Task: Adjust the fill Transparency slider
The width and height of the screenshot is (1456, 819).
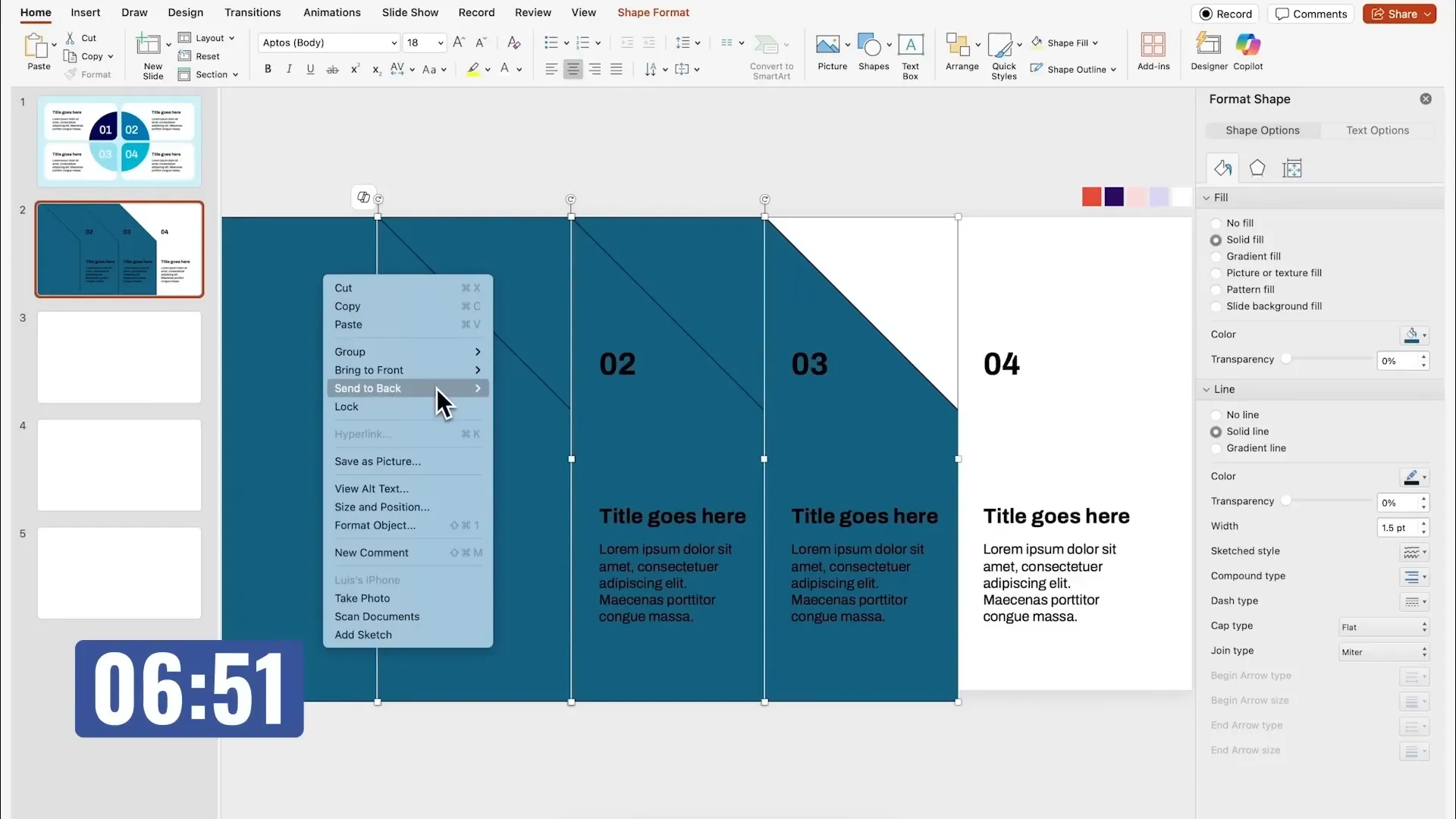Action: tap(1286, 359)
